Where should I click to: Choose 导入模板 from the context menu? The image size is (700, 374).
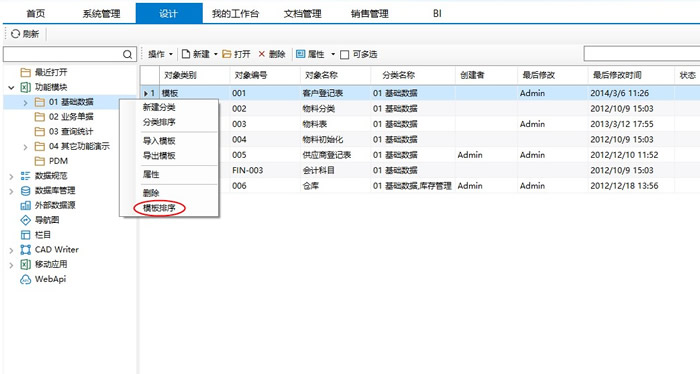[x=159, y=141]
